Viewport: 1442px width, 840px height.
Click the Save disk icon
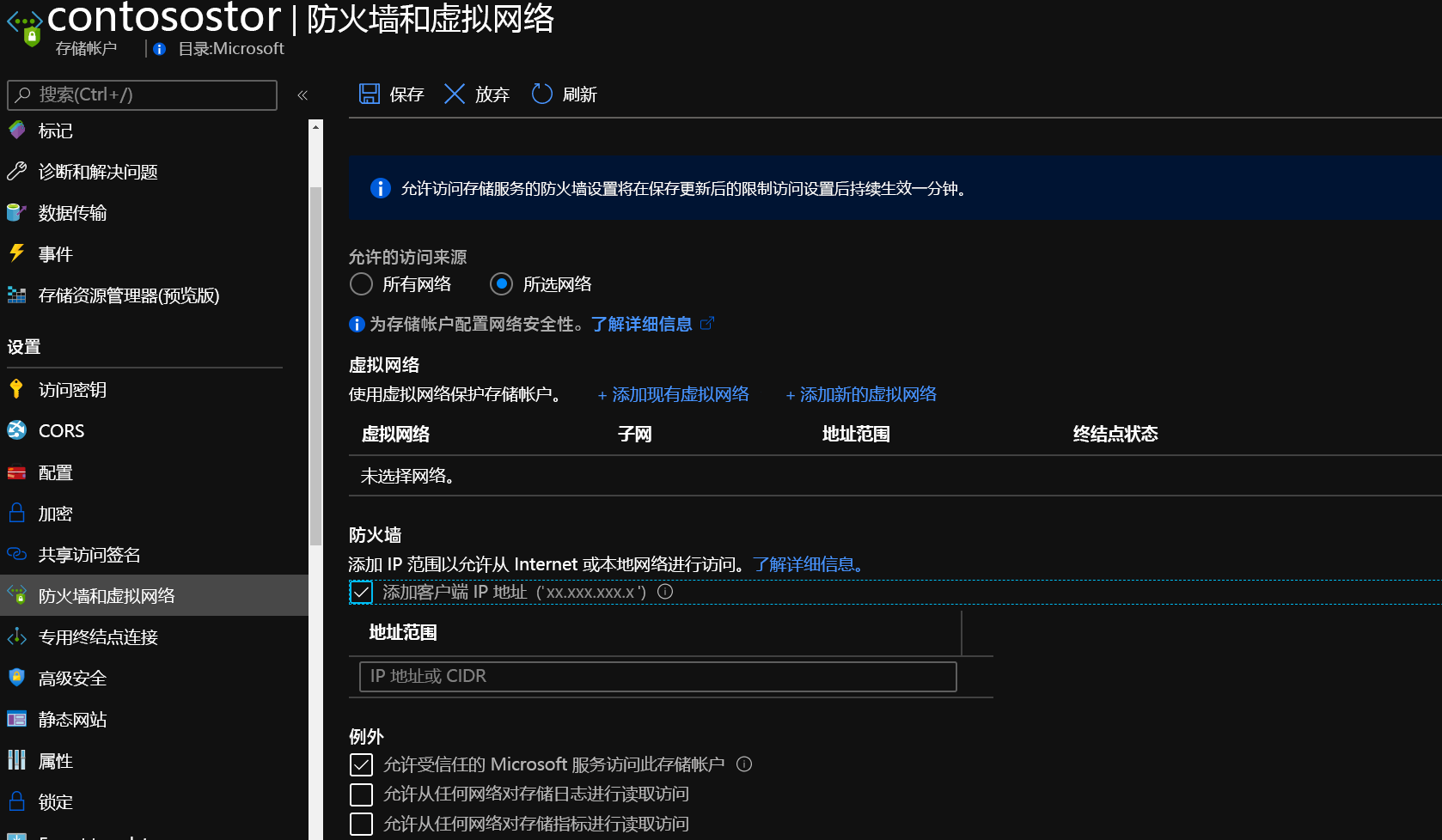pyautogui.click(x=370, y=94)
